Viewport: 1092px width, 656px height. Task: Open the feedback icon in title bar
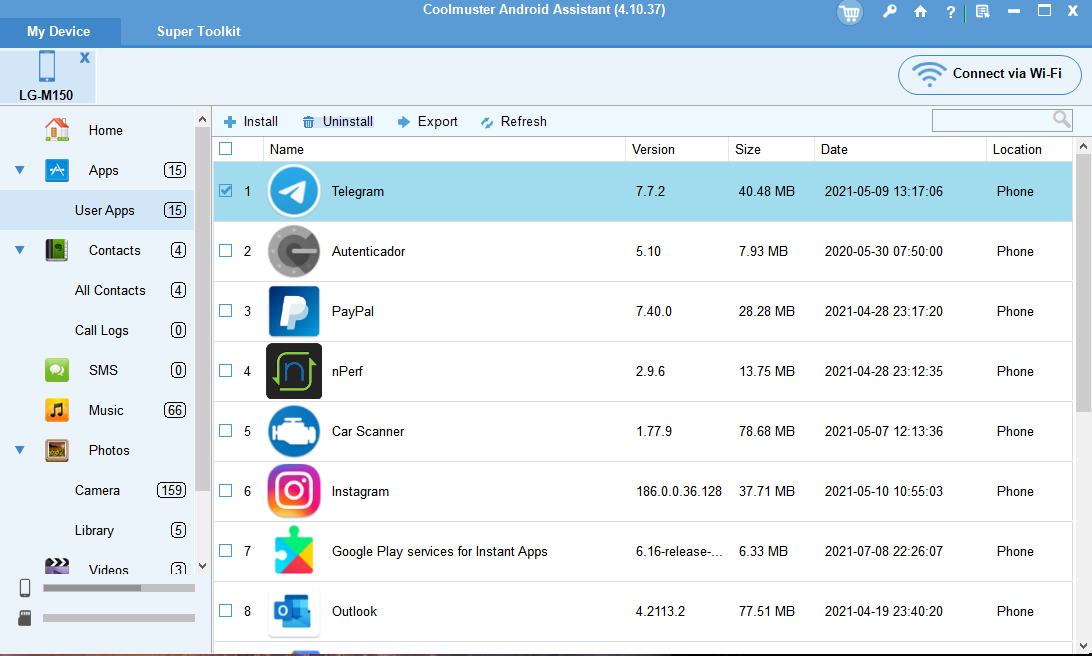pos(983,12)
